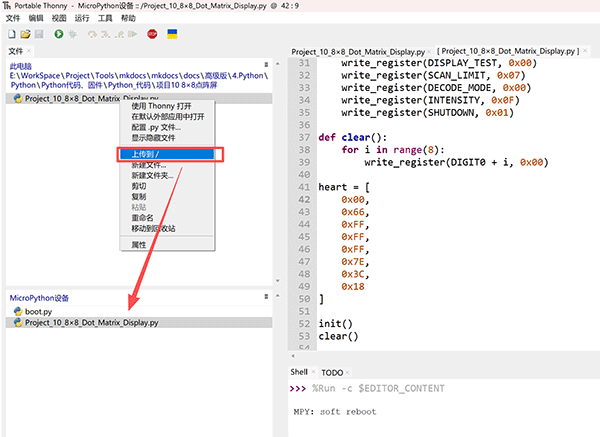The width and height of the screenshot is (600, 437).
Task: Close the Shell tab
Action: click(313, 372)
